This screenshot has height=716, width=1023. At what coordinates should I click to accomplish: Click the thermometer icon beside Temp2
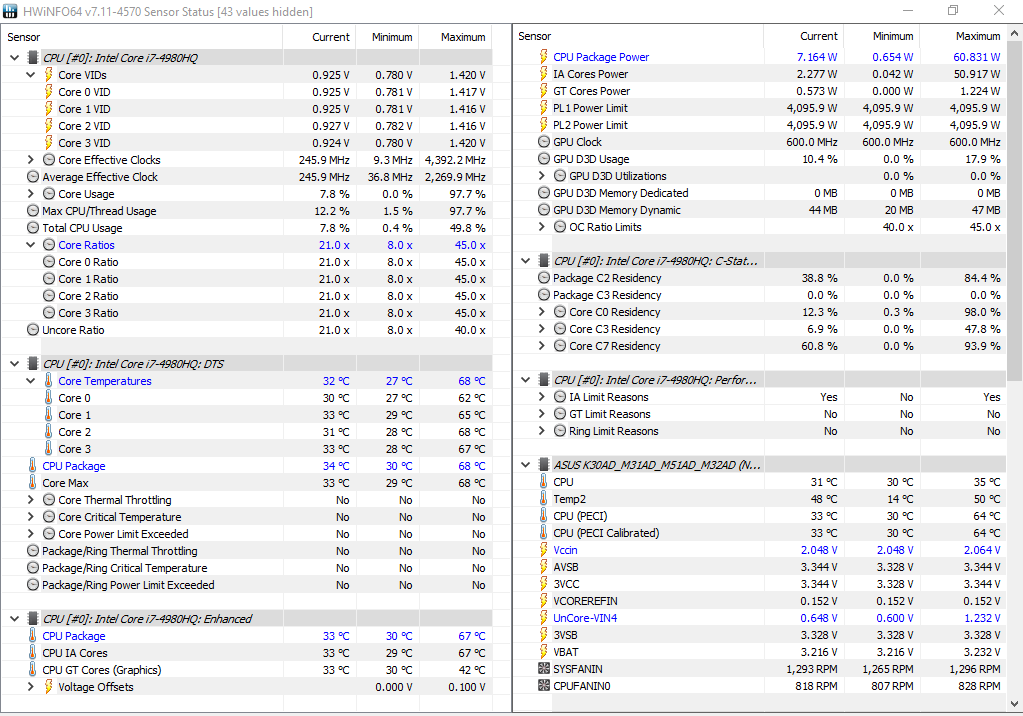pos(544,499)
